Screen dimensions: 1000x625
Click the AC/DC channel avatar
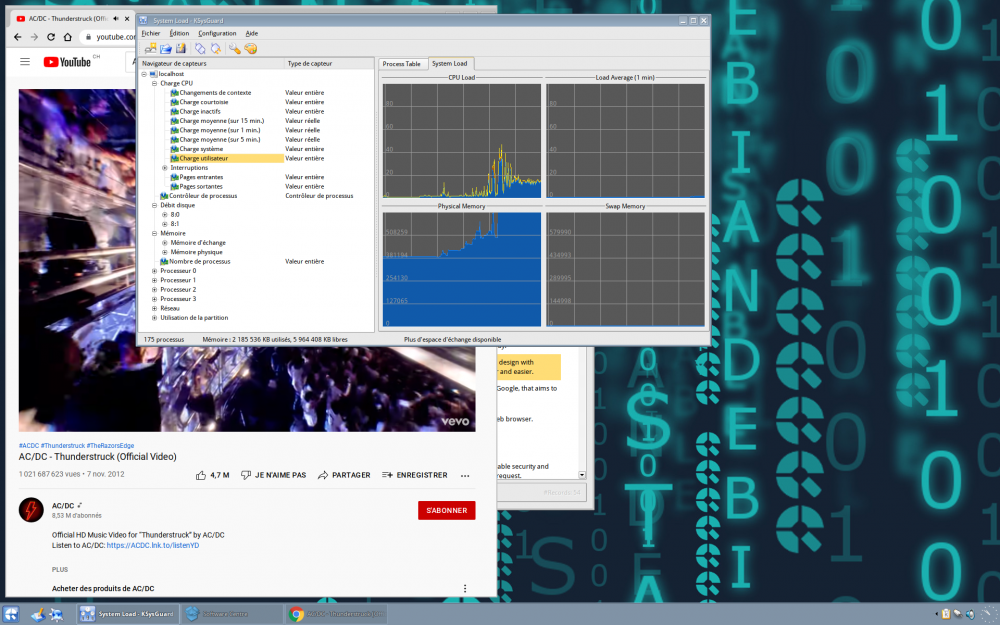(31, 510)
